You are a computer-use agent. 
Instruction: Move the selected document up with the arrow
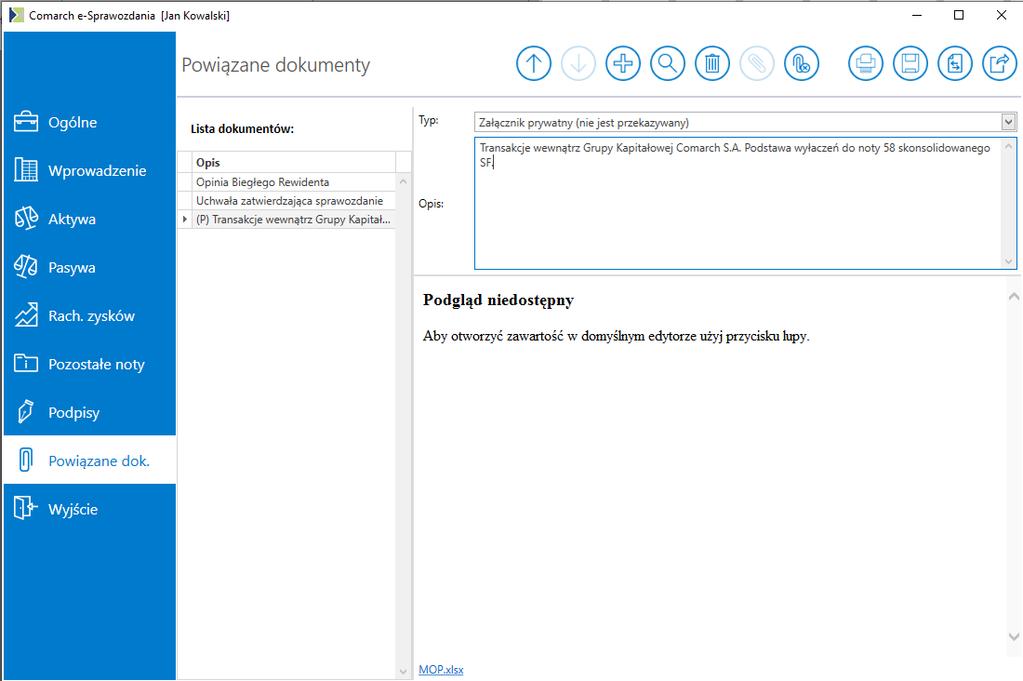point(534,63)
